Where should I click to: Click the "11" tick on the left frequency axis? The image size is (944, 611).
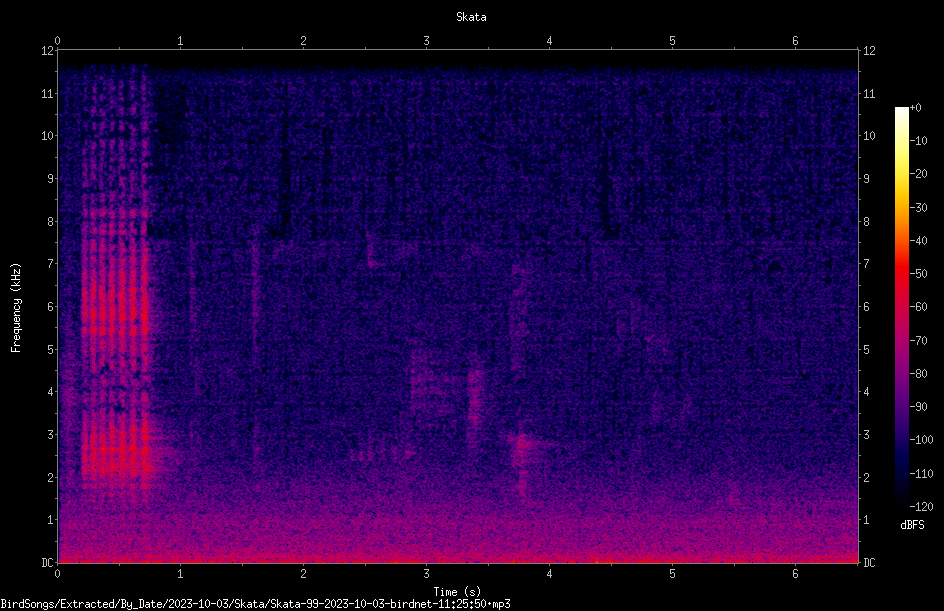(47, 93)
